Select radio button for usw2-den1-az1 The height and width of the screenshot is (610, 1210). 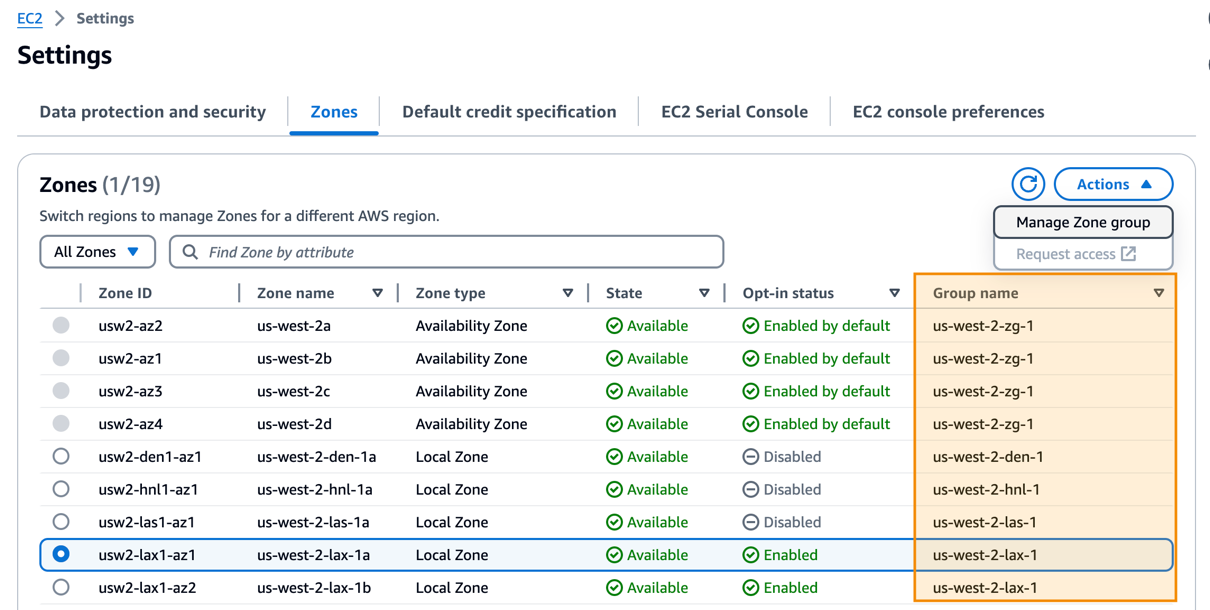pyautogui.click(x=61, y=456)
